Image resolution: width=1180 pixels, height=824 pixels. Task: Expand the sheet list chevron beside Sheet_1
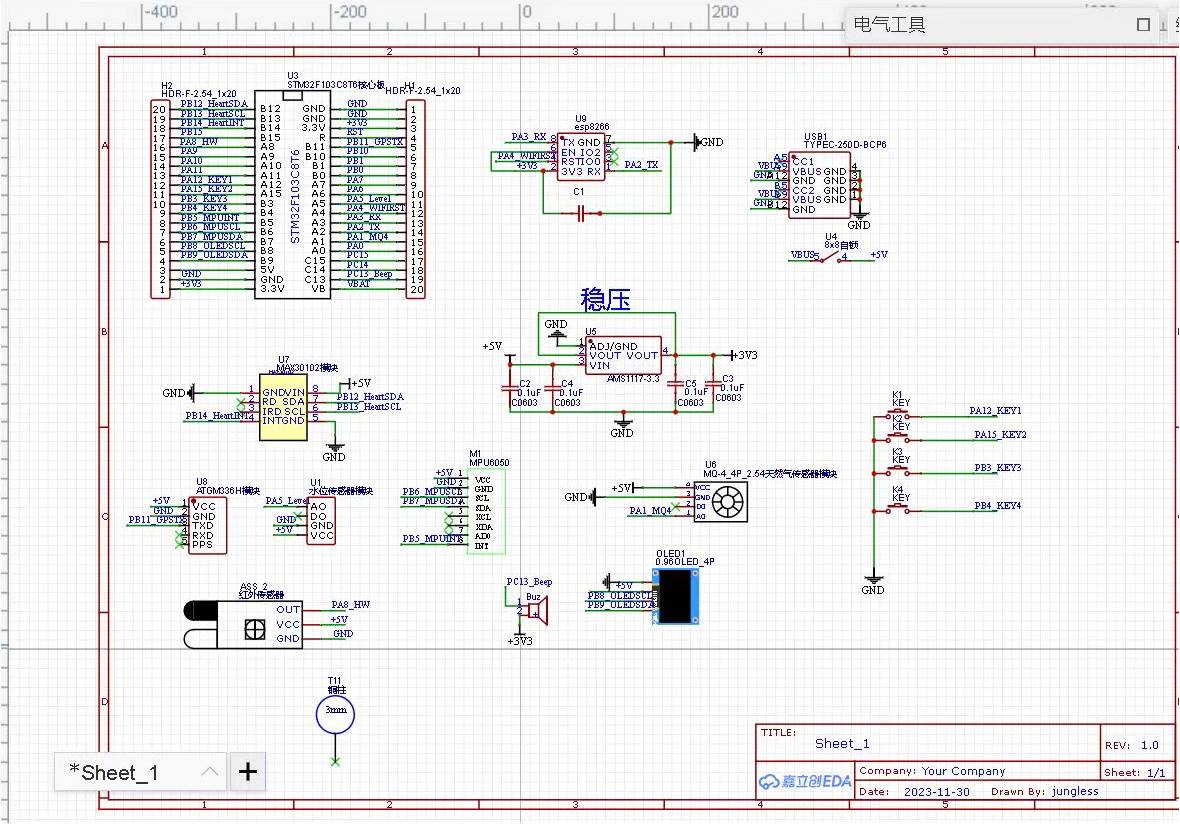point(210,772)
